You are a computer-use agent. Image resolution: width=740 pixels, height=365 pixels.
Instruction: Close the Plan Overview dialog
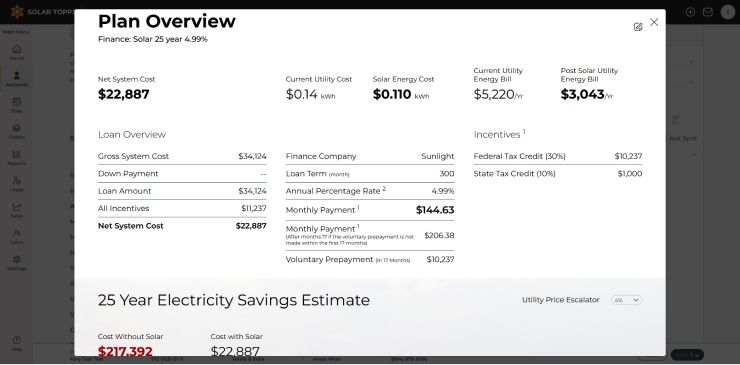(x=654, y=22)
